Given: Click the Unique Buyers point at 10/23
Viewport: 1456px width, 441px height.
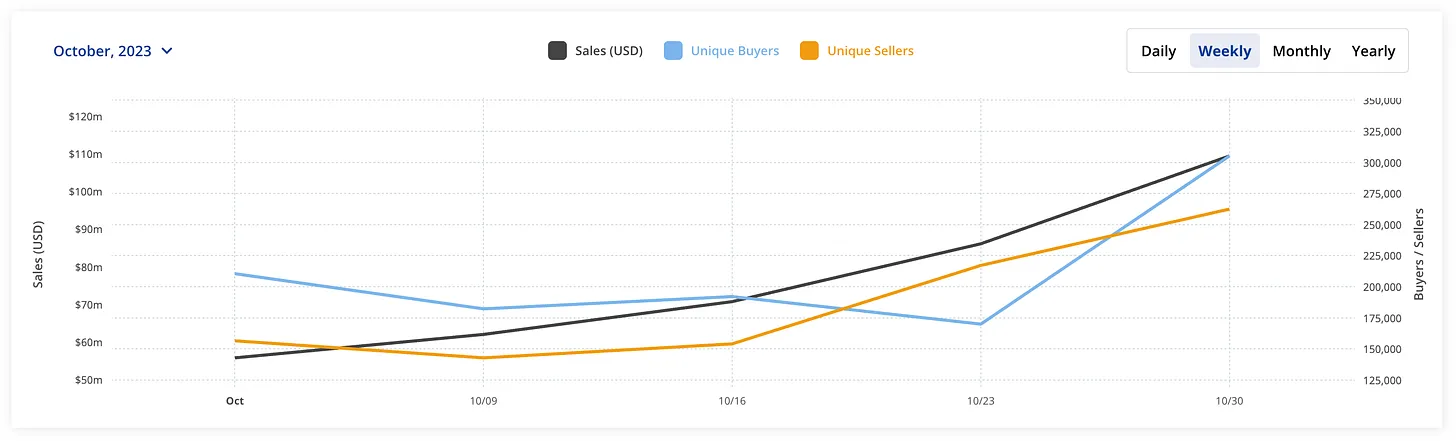Looking at the screenshot, I should (x=980, y=324).
